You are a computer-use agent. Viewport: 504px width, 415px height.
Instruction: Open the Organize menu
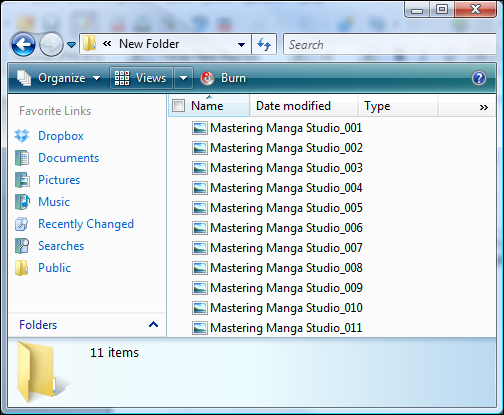pos(59,78)
